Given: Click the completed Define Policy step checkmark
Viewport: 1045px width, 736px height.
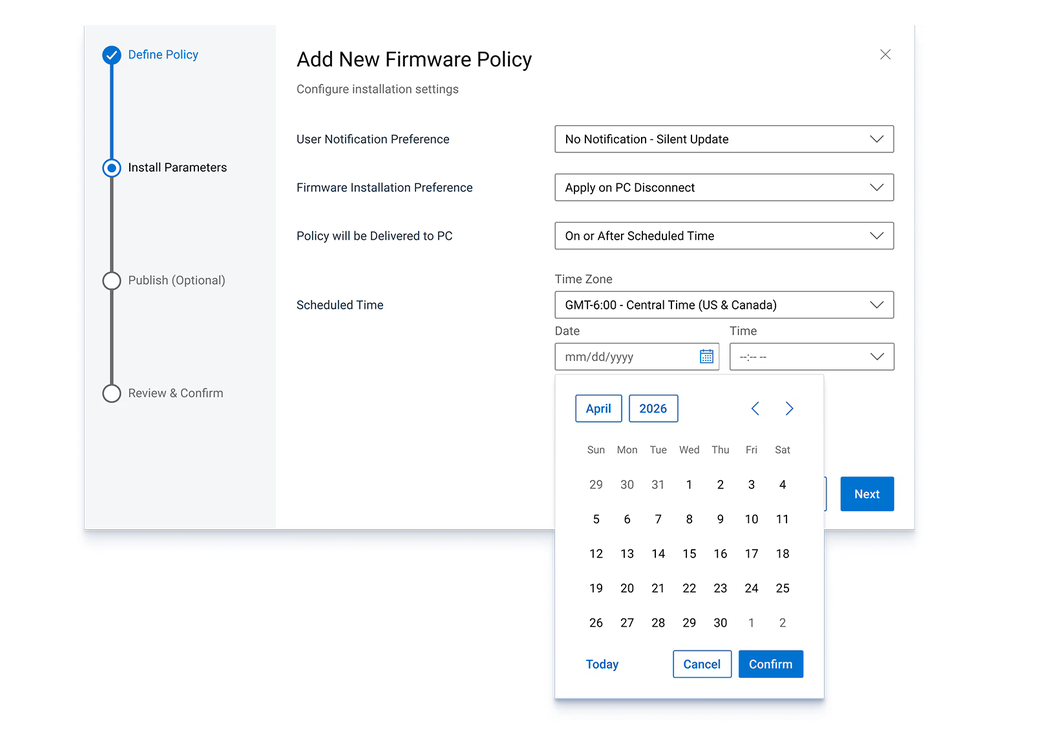Looking at the screenshot, I should coord(111,55).
